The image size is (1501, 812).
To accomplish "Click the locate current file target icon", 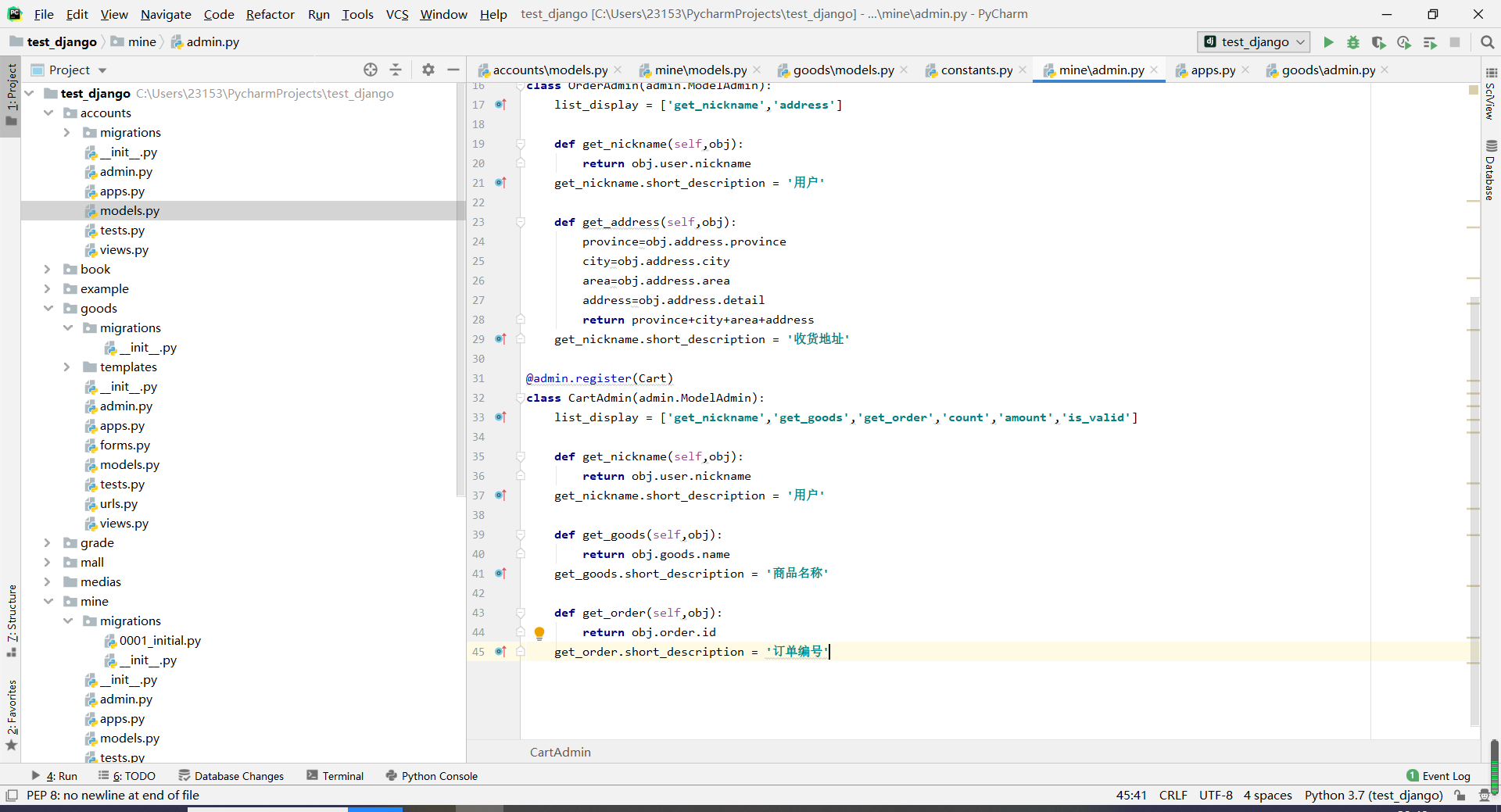I will click(x=371, y=70).
